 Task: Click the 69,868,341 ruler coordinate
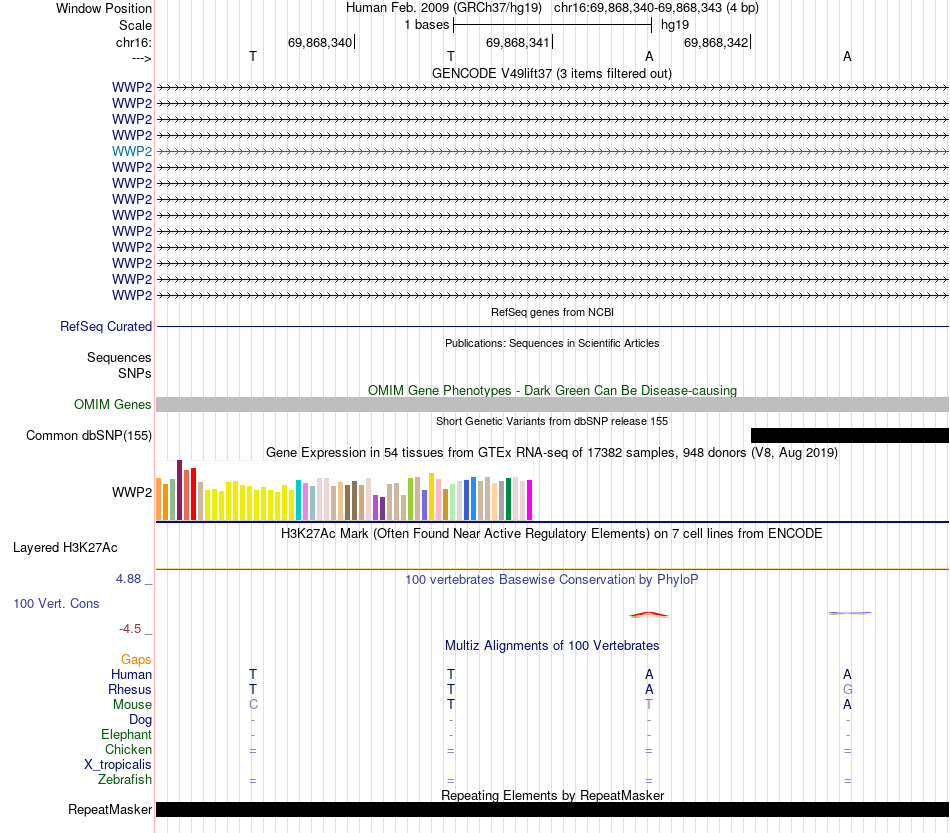(517, 42)
